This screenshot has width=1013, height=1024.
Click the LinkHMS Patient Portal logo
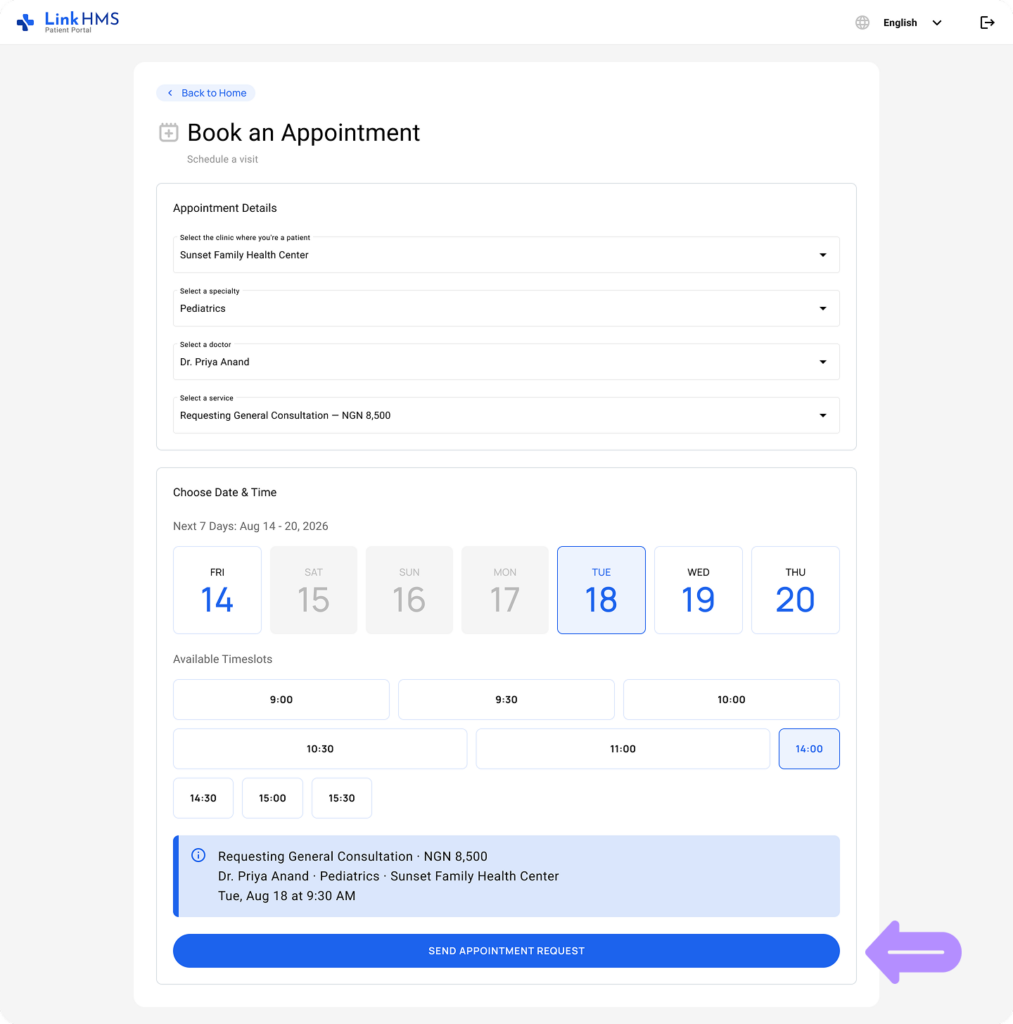pos(68,22)
